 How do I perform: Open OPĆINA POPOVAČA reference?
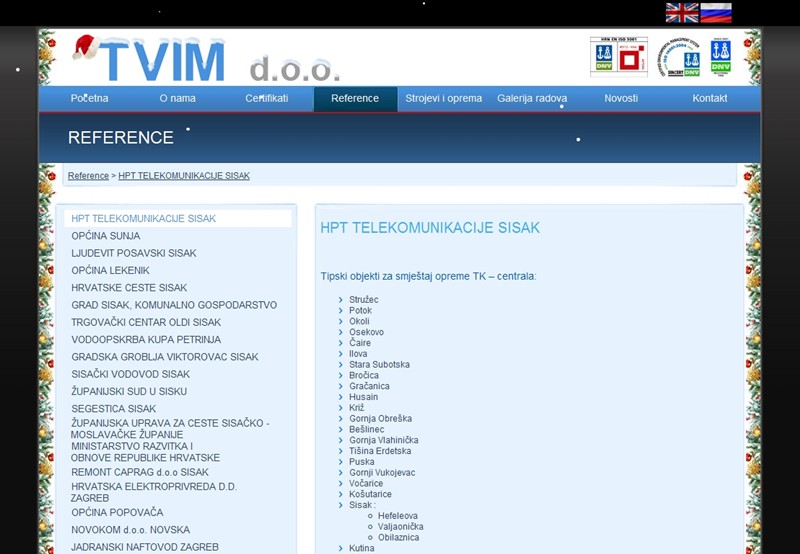tap(117, 513)
